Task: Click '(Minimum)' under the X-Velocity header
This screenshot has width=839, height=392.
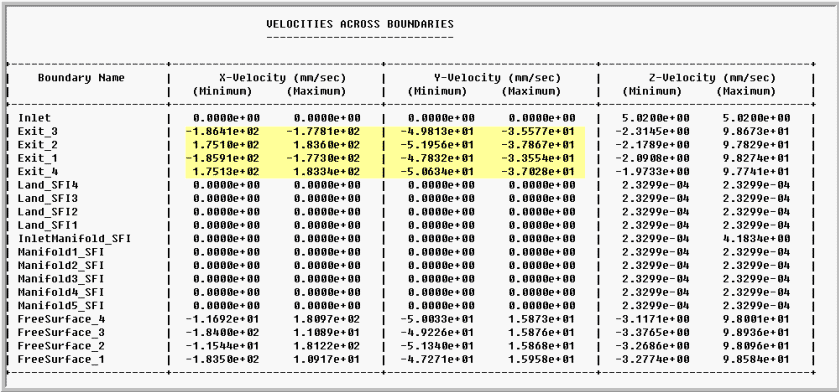Action: pos(223,91)
